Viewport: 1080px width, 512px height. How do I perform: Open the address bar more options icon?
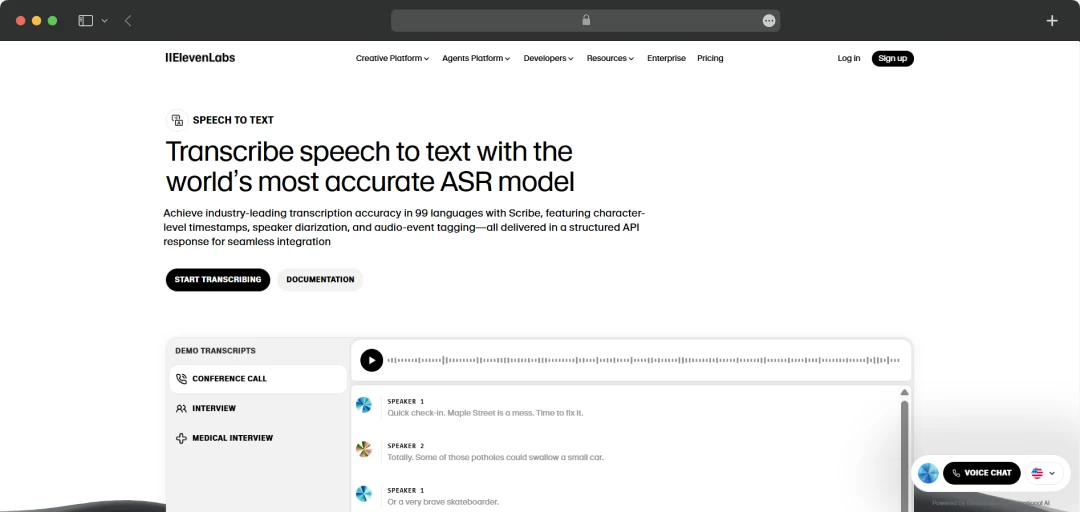(x=769, y=21)
